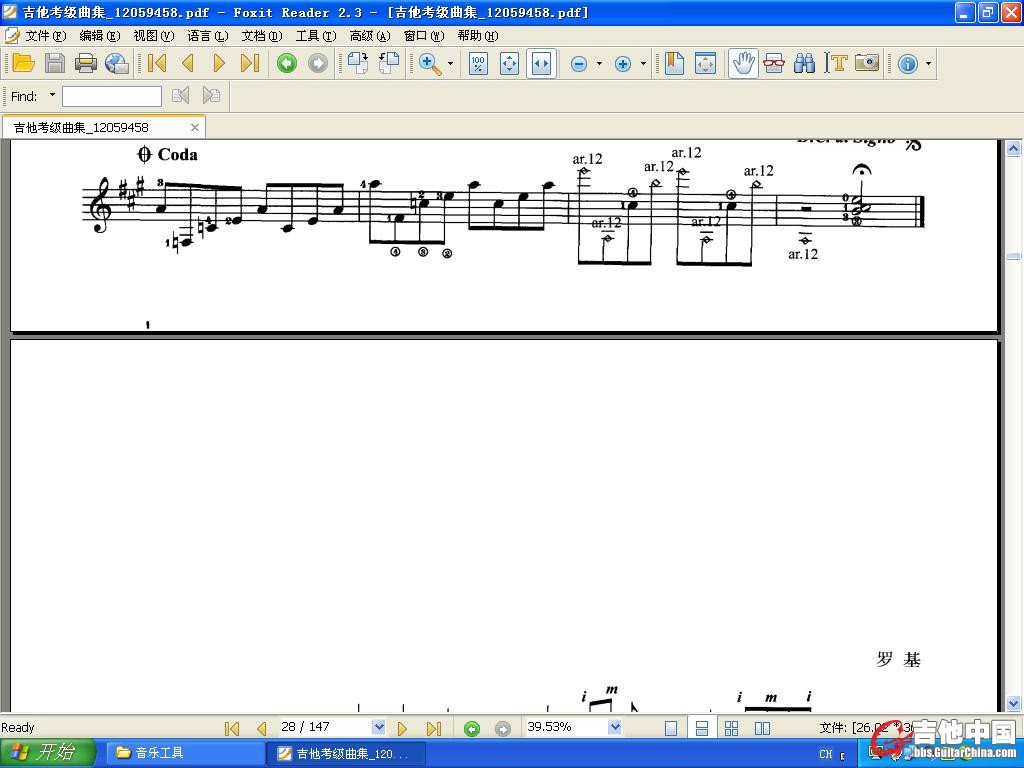1024x768 pixels.
Task: Go to next page in top toolbar
Action: (x=219, y=63)
